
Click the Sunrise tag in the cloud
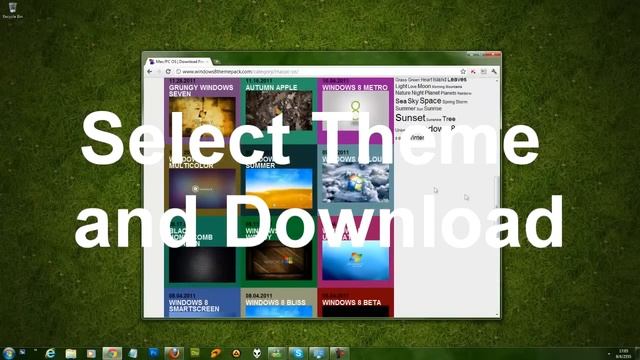click(433, 109)
